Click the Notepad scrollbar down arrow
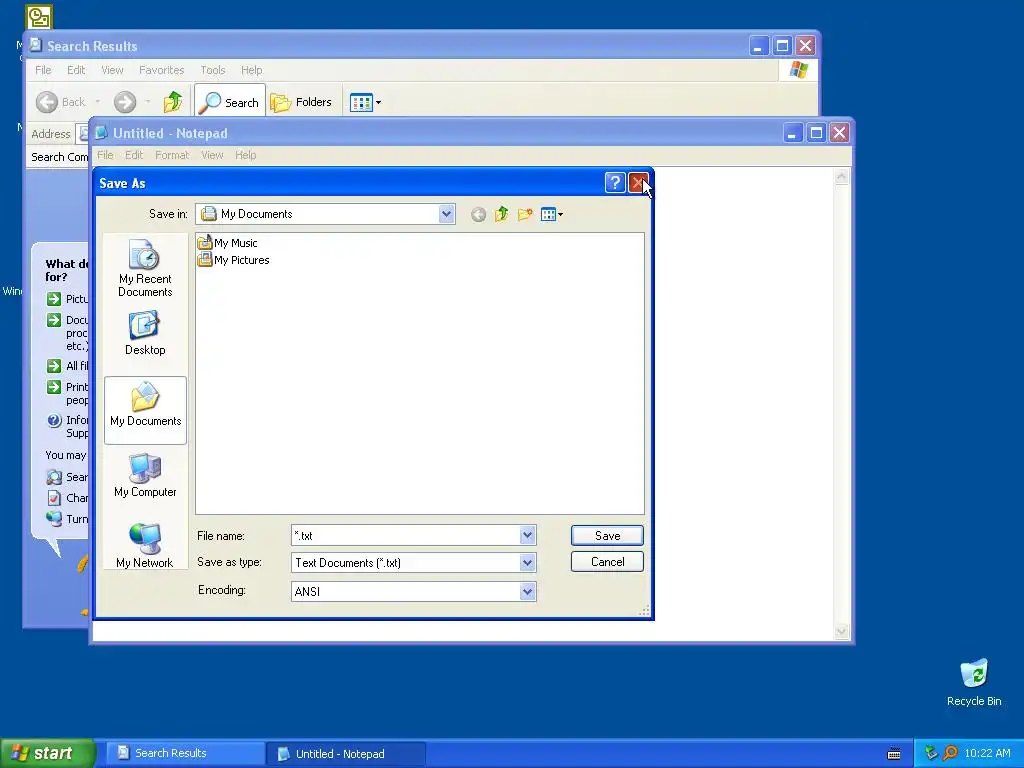The image size is (1024, 768). pyautogui.click(x=842, y=631)
